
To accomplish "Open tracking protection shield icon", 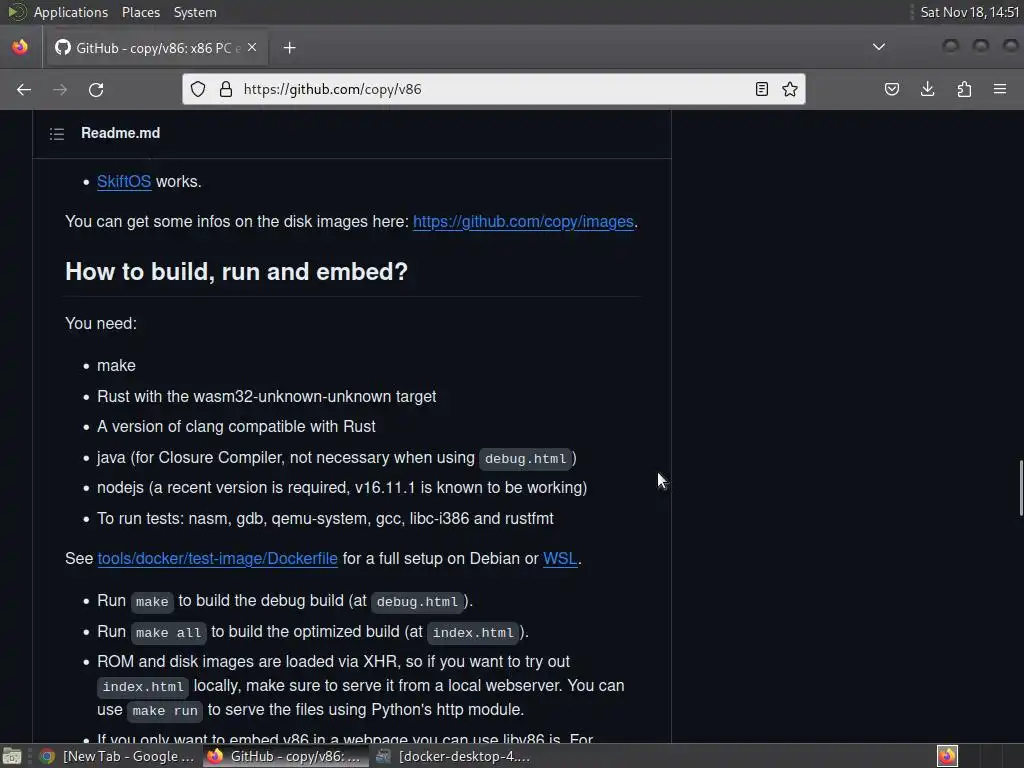I will [x=198, y=89].
